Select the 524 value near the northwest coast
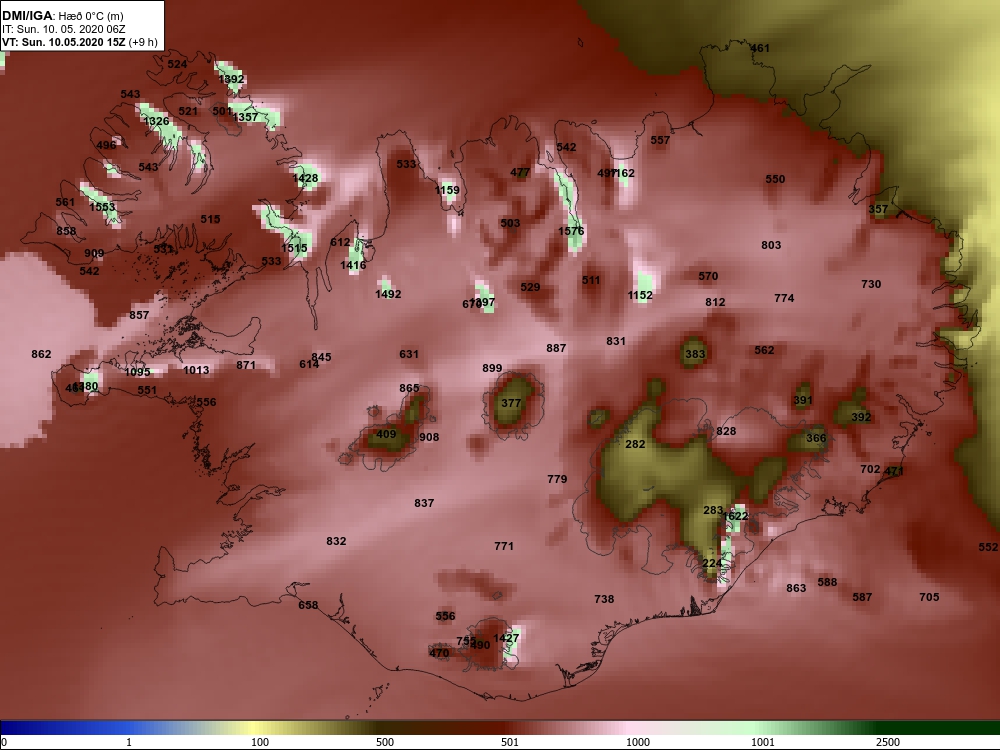The image size is (1000, 750). (177, 64)
